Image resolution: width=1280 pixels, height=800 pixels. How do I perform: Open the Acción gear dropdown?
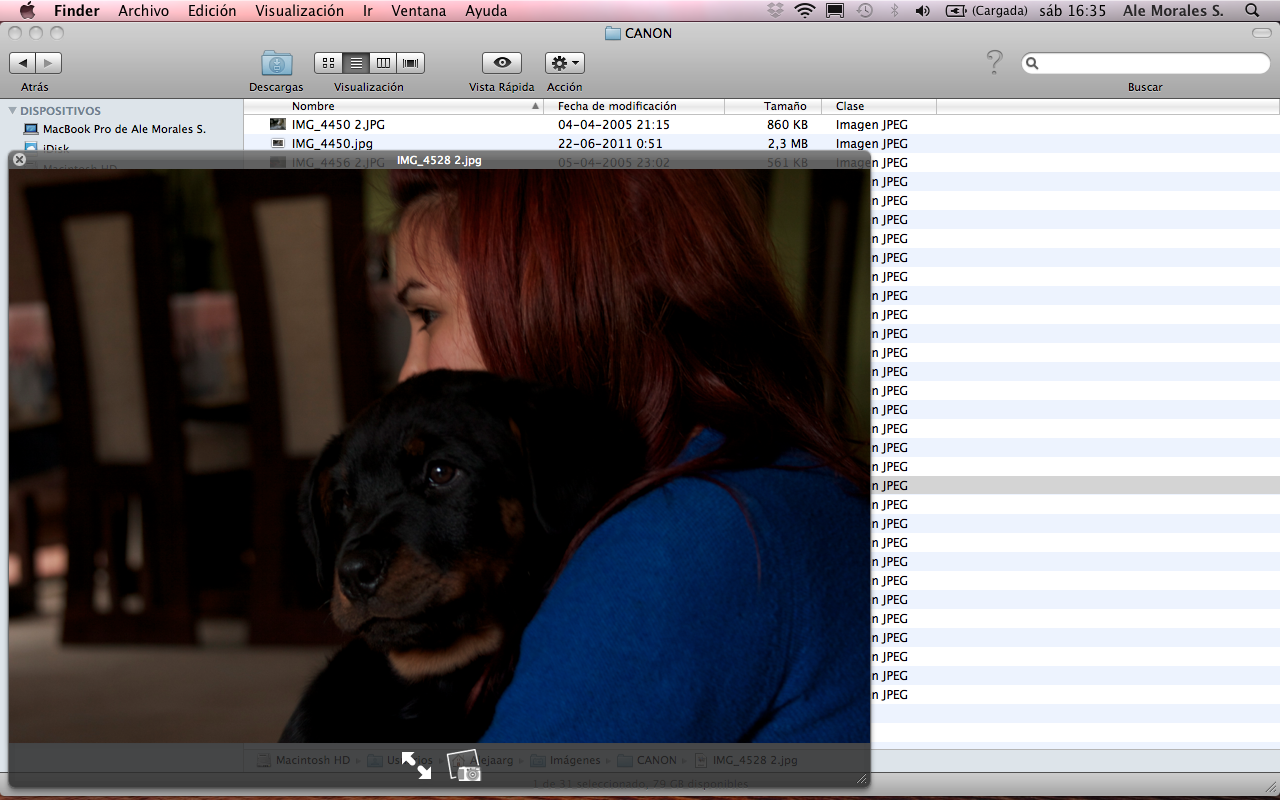tap(565, 63)
